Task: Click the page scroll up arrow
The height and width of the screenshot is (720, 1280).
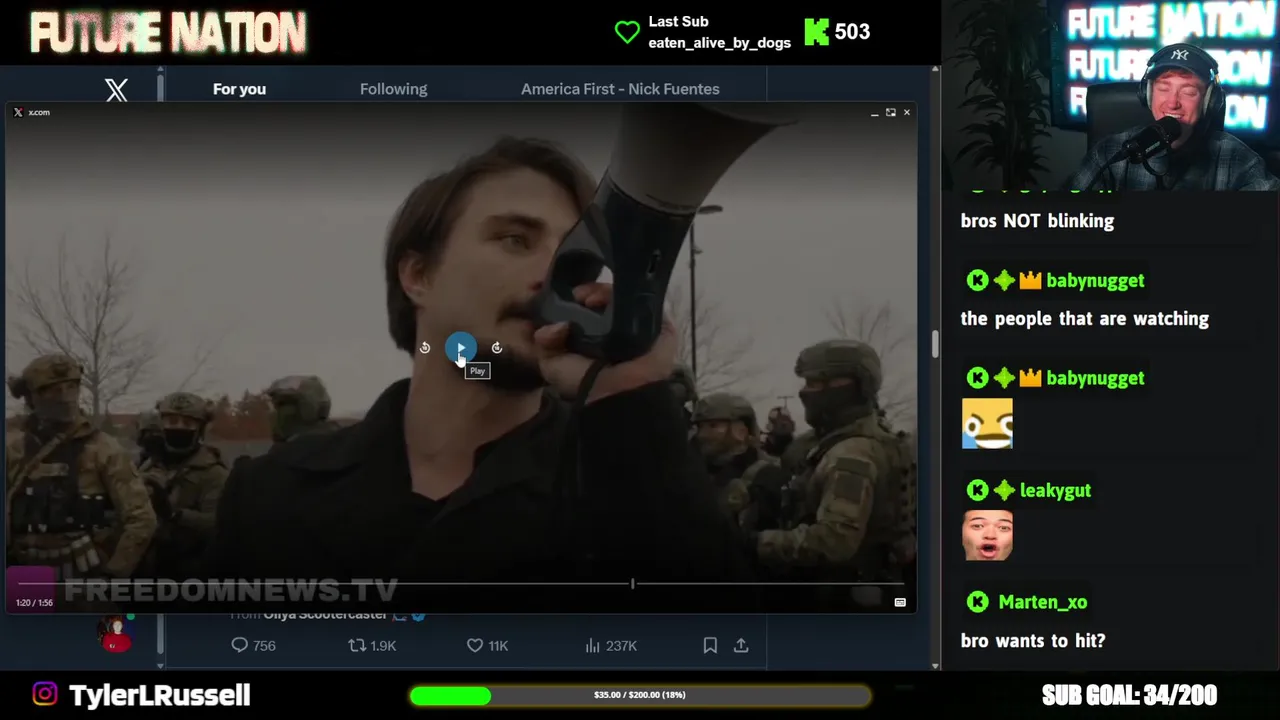Action: [935, 70]
